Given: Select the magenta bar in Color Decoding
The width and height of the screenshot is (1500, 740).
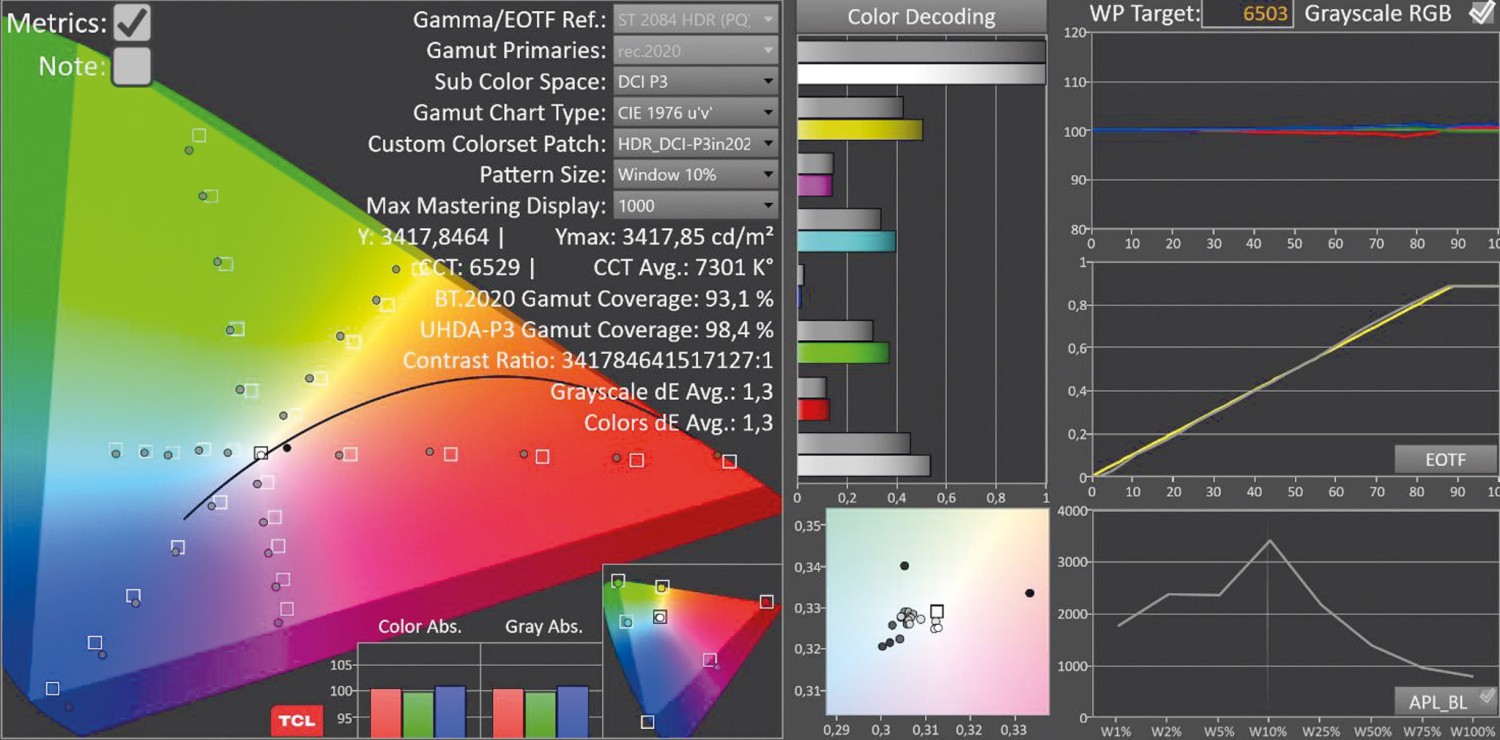Looking at the screenshot, I should [x=815, y=186].
